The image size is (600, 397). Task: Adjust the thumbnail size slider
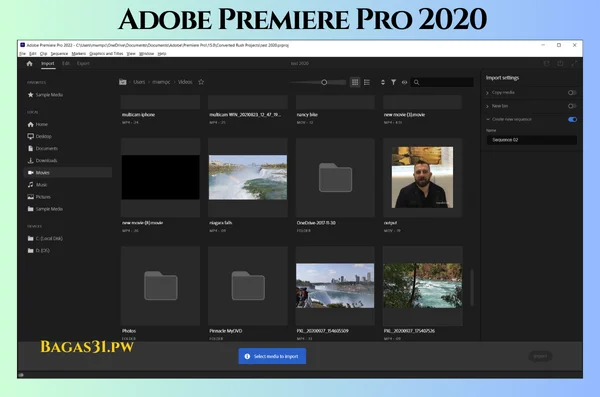coord(324,82)
